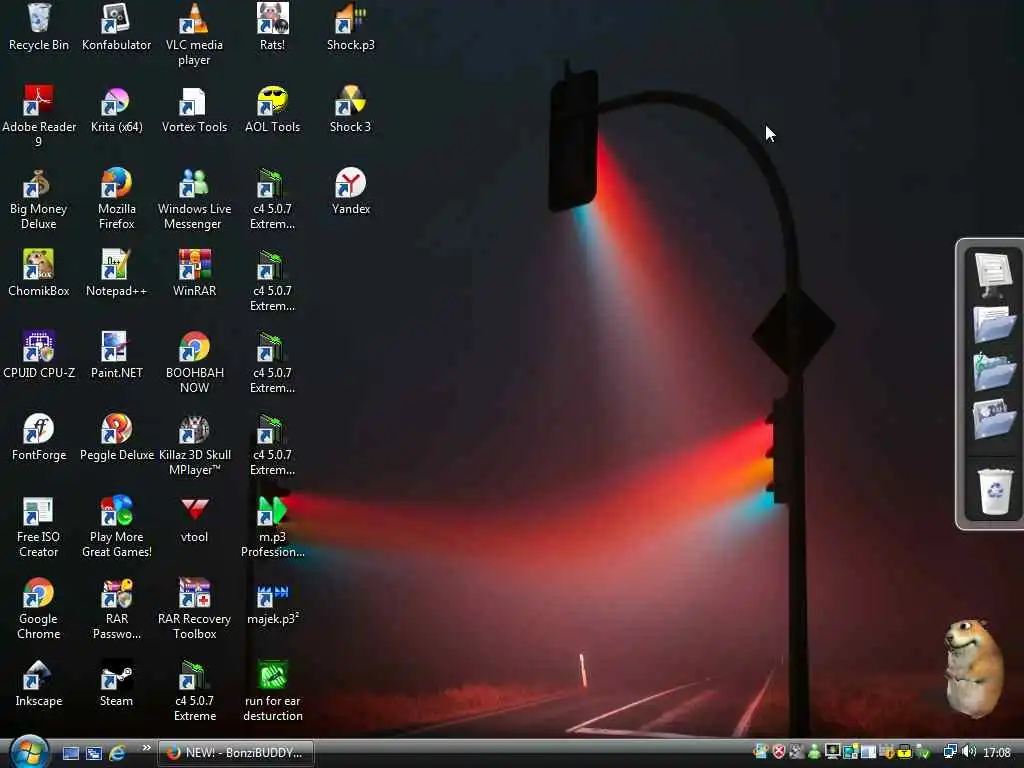The width and height of the screenshot is (1024, 768).
Task: Select the Shock.p3 shortcut
Action: coord(351,27)
